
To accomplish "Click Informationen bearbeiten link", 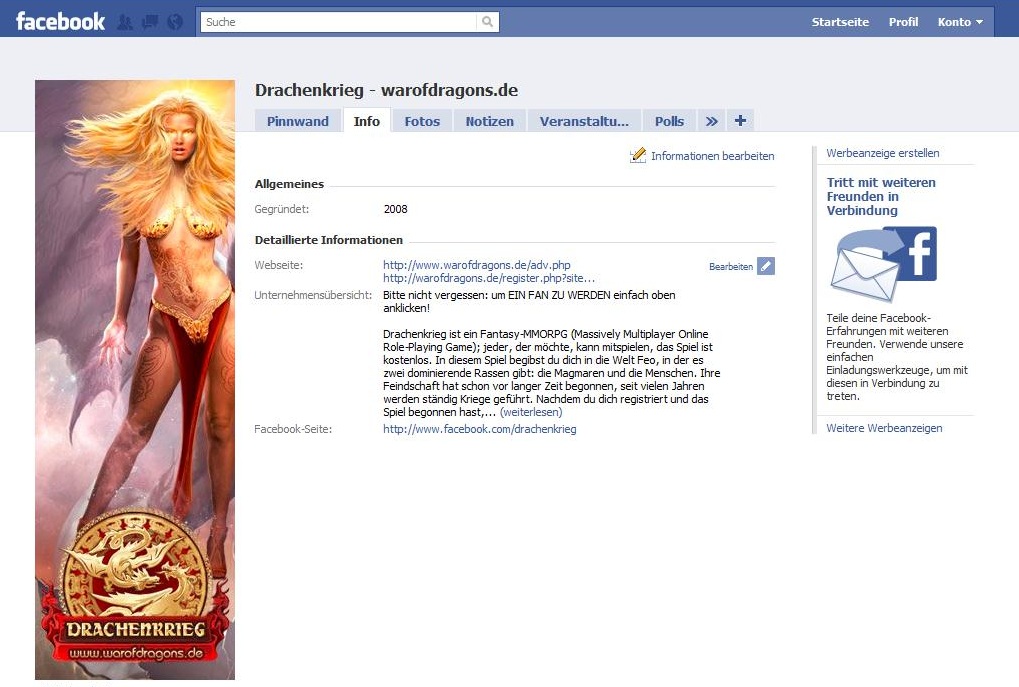I will pos(712,156).
